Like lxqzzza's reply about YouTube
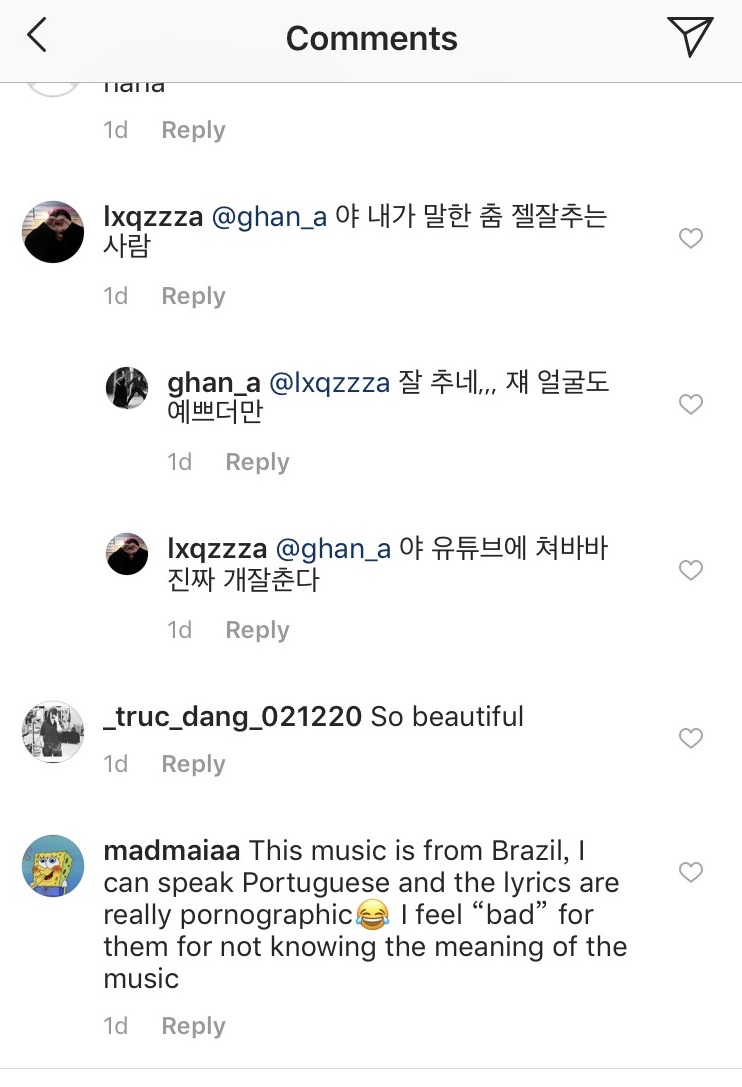Image resolution: width=742 pixels, height=1087 pixels. coord(690,570)
